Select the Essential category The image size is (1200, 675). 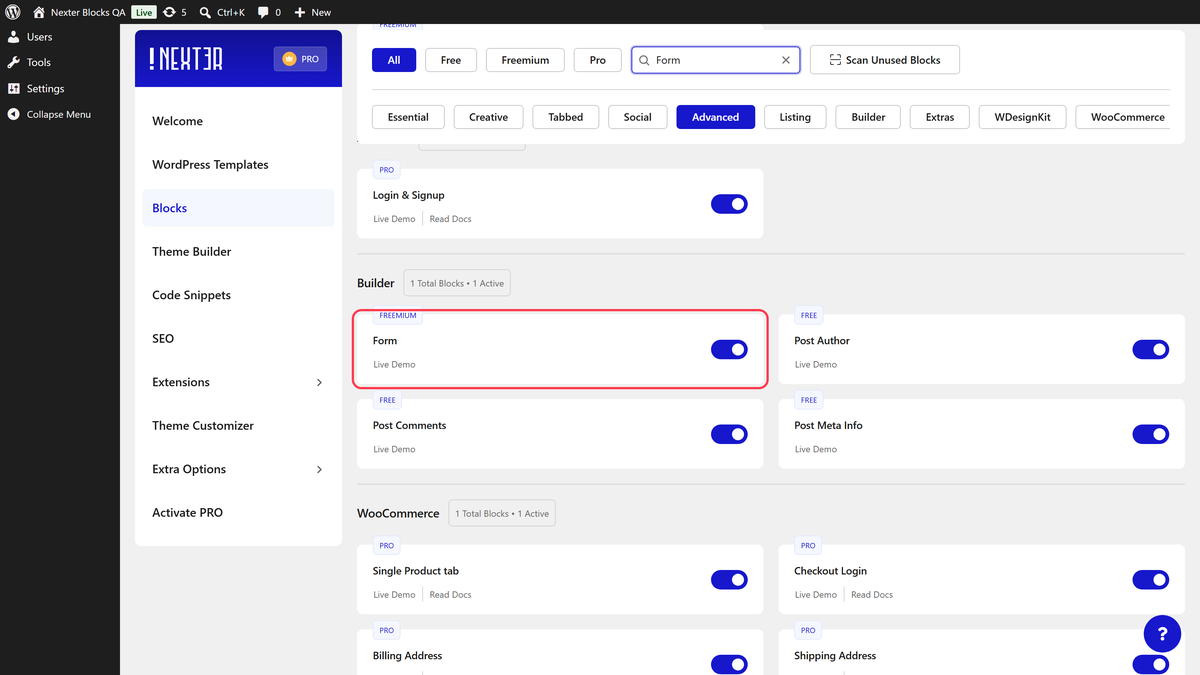tap(408, 117)
